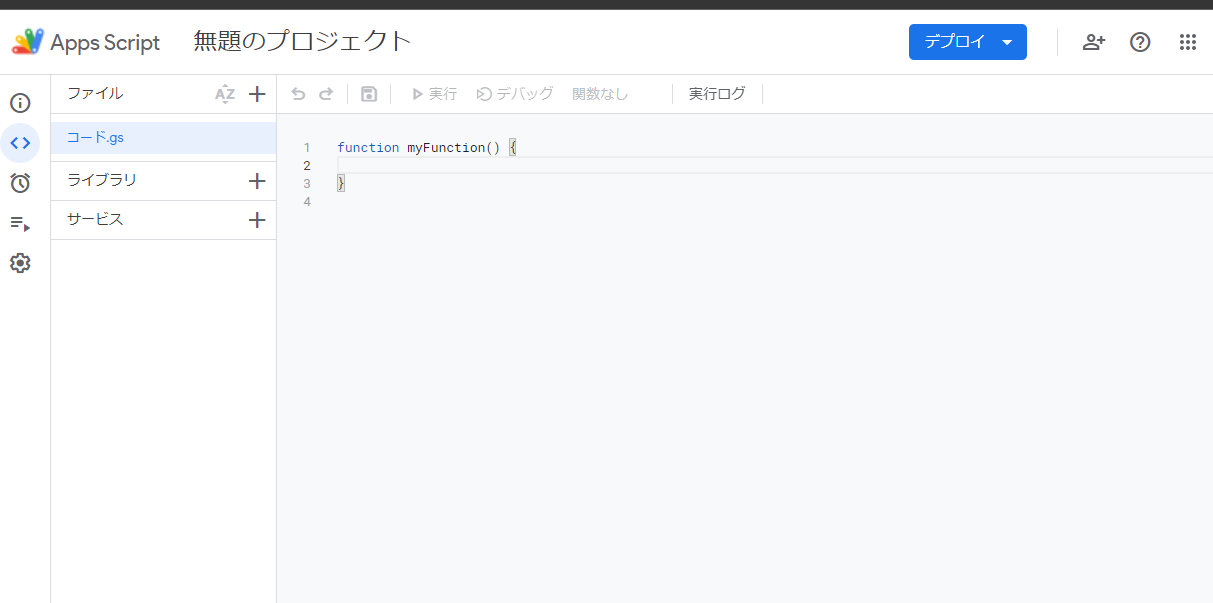Run the script with 実行

[432, 93]
